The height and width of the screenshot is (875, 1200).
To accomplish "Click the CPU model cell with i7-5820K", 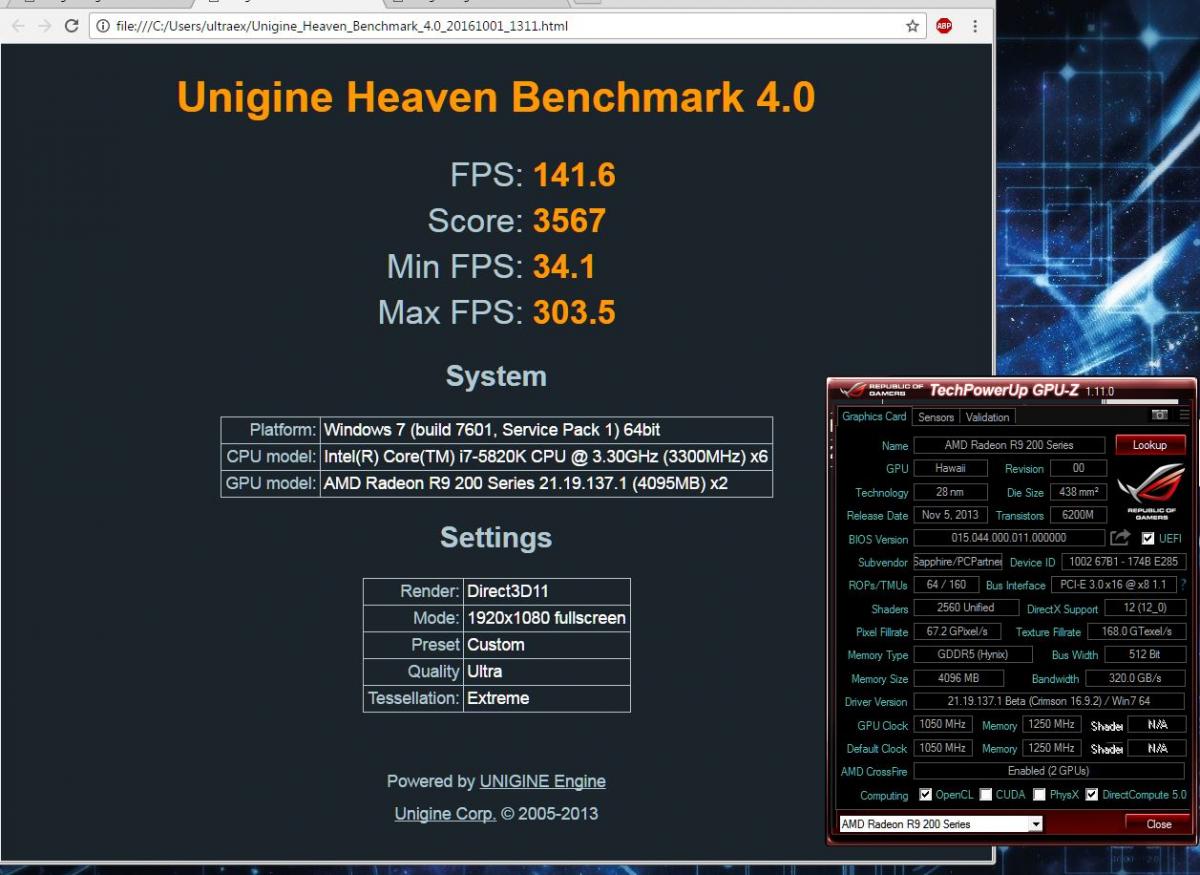I will tap(546, 457).
